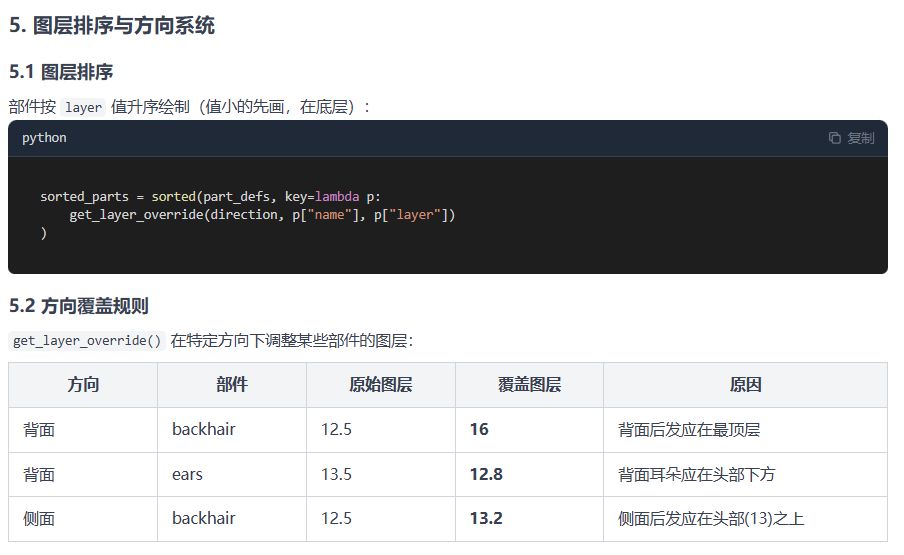Click the 背面后发应在最顶层 reason cell

click(689, 429)
